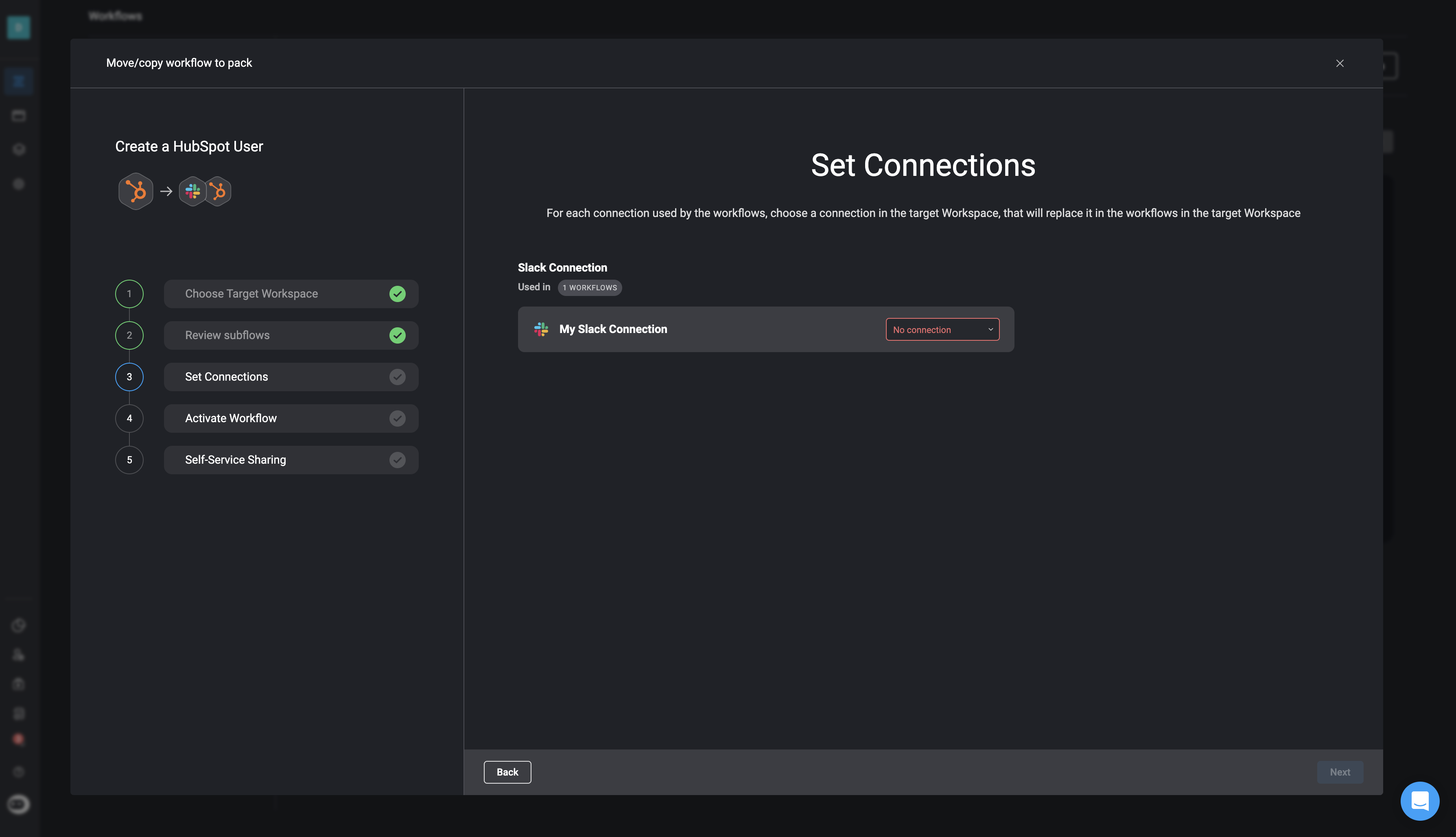
Task: Click the Slack hexagon icon in workflow
Action: pos(192,191)
